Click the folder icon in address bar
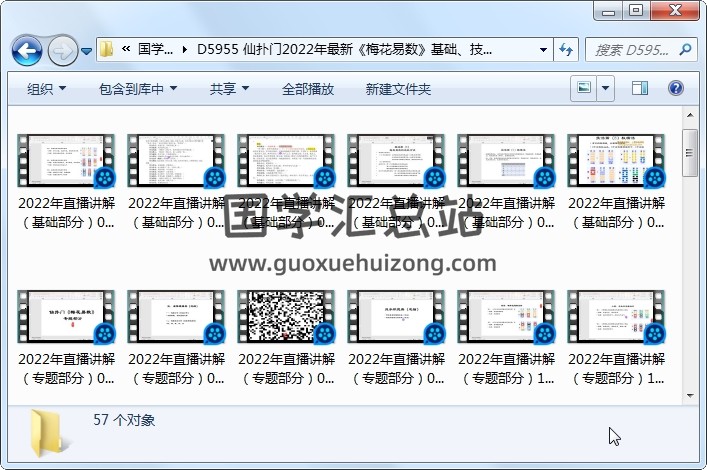This screenshot has width=707, height=470. (x=107, y=49)
